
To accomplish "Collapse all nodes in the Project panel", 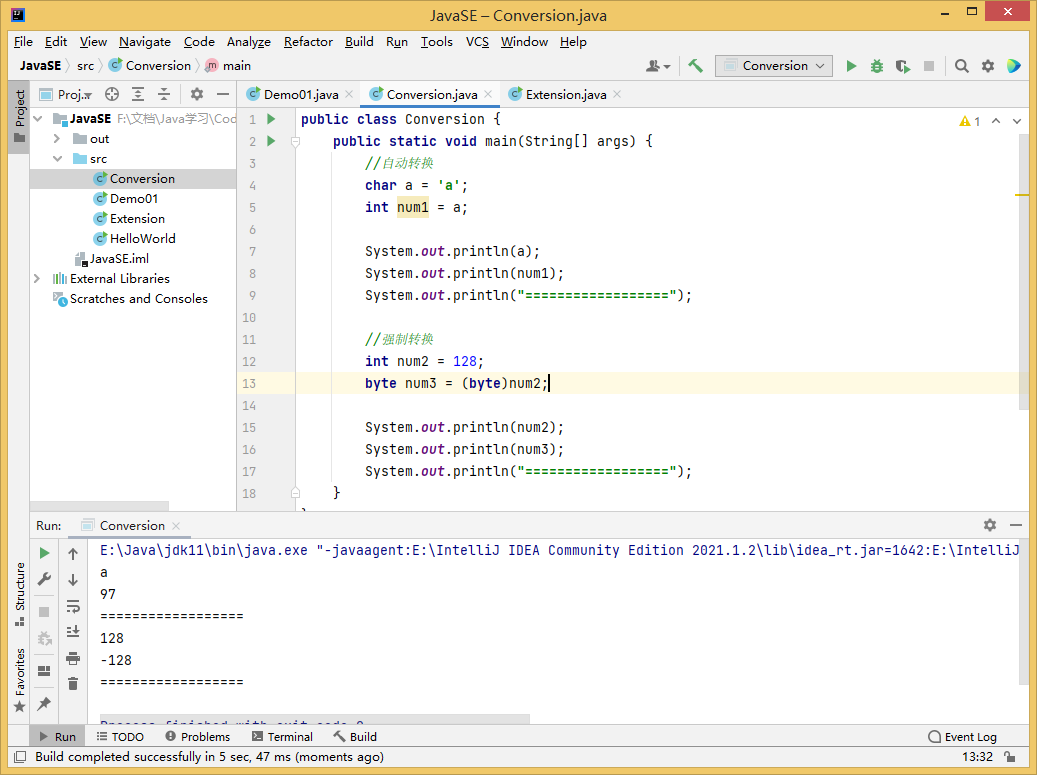I will [x=164, y=94].
